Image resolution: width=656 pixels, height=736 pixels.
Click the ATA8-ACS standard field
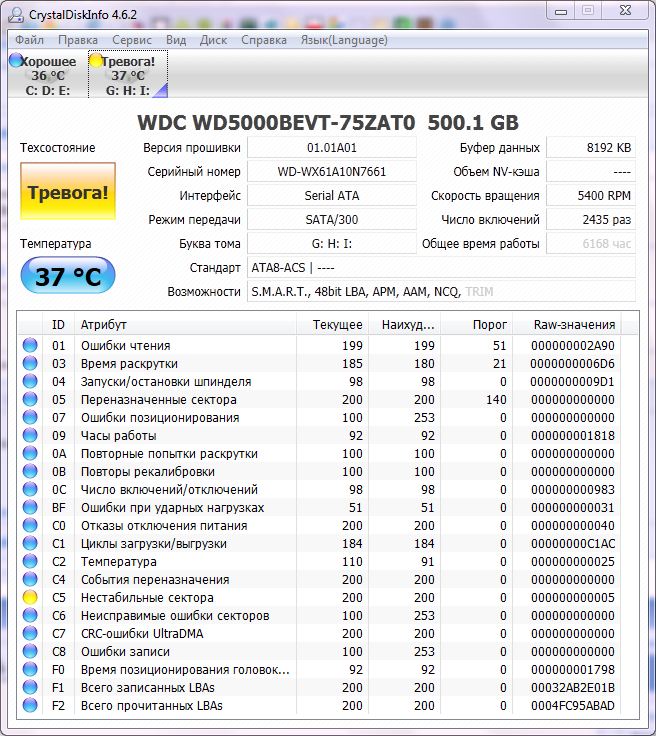pyautogui.click(x=441, y=268)
